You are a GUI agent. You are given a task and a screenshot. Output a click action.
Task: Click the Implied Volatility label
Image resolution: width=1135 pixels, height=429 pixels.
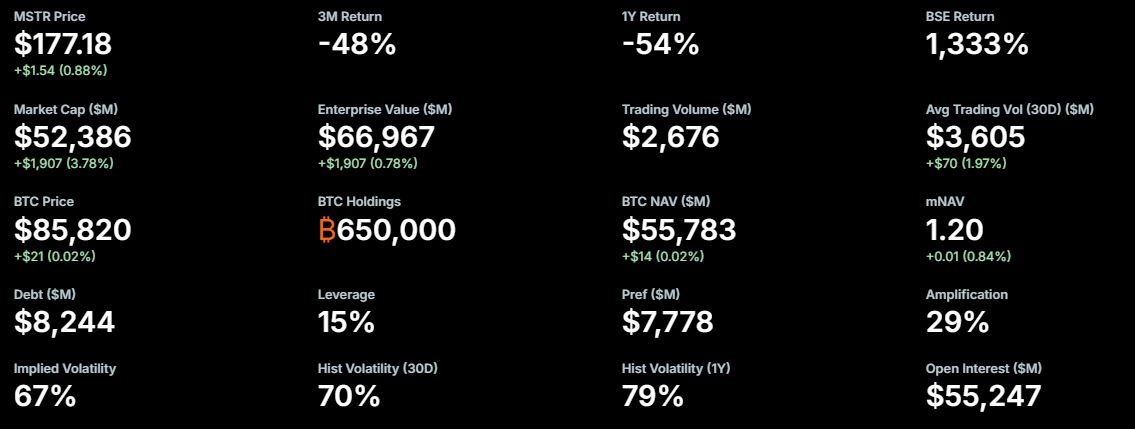(x=65, y=368)
